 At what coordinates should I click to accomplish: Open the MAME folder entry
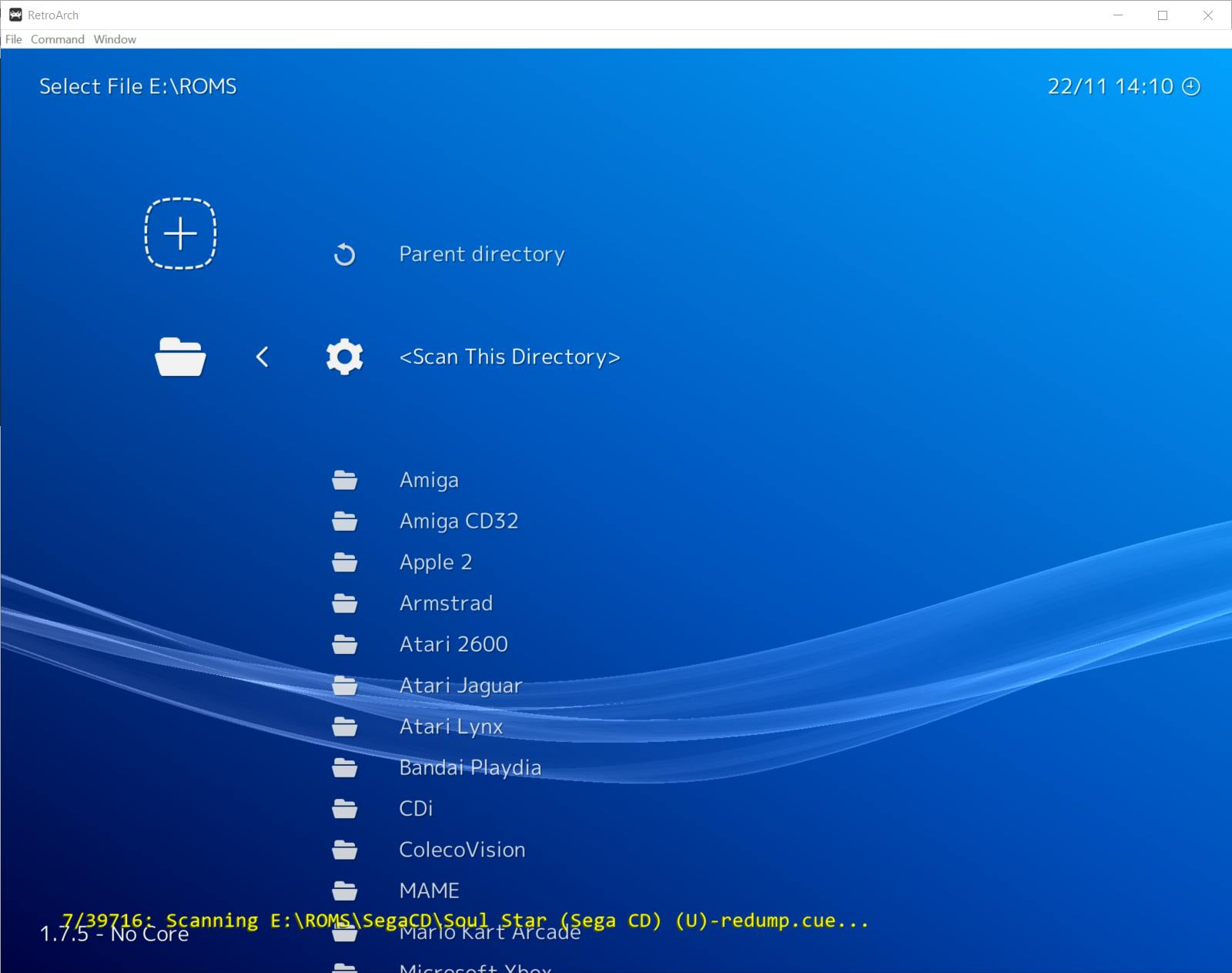coord(429,891)
